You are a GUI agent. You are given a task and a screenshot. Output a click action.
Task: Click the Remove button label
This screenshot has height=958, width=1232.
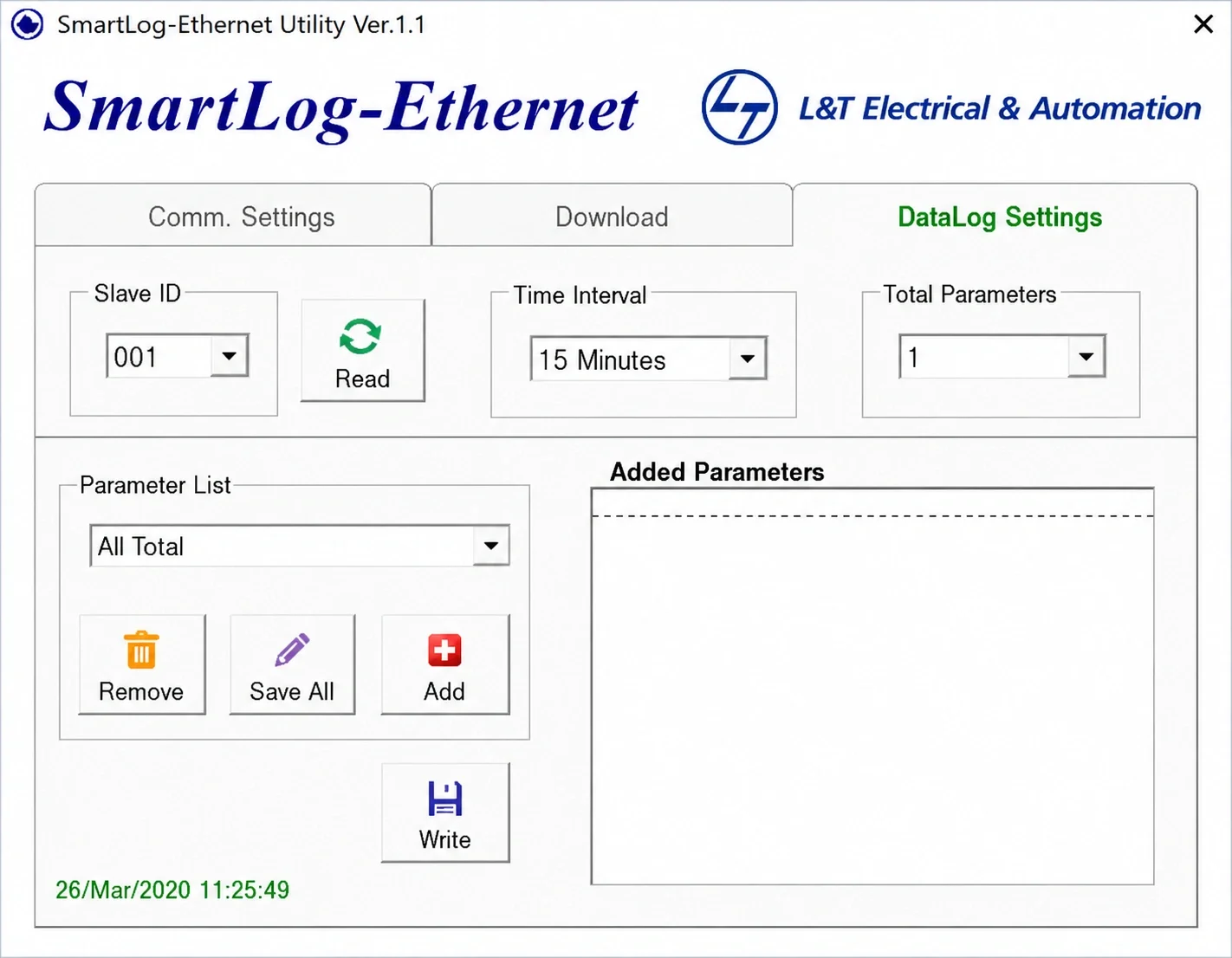pos(141,692)
